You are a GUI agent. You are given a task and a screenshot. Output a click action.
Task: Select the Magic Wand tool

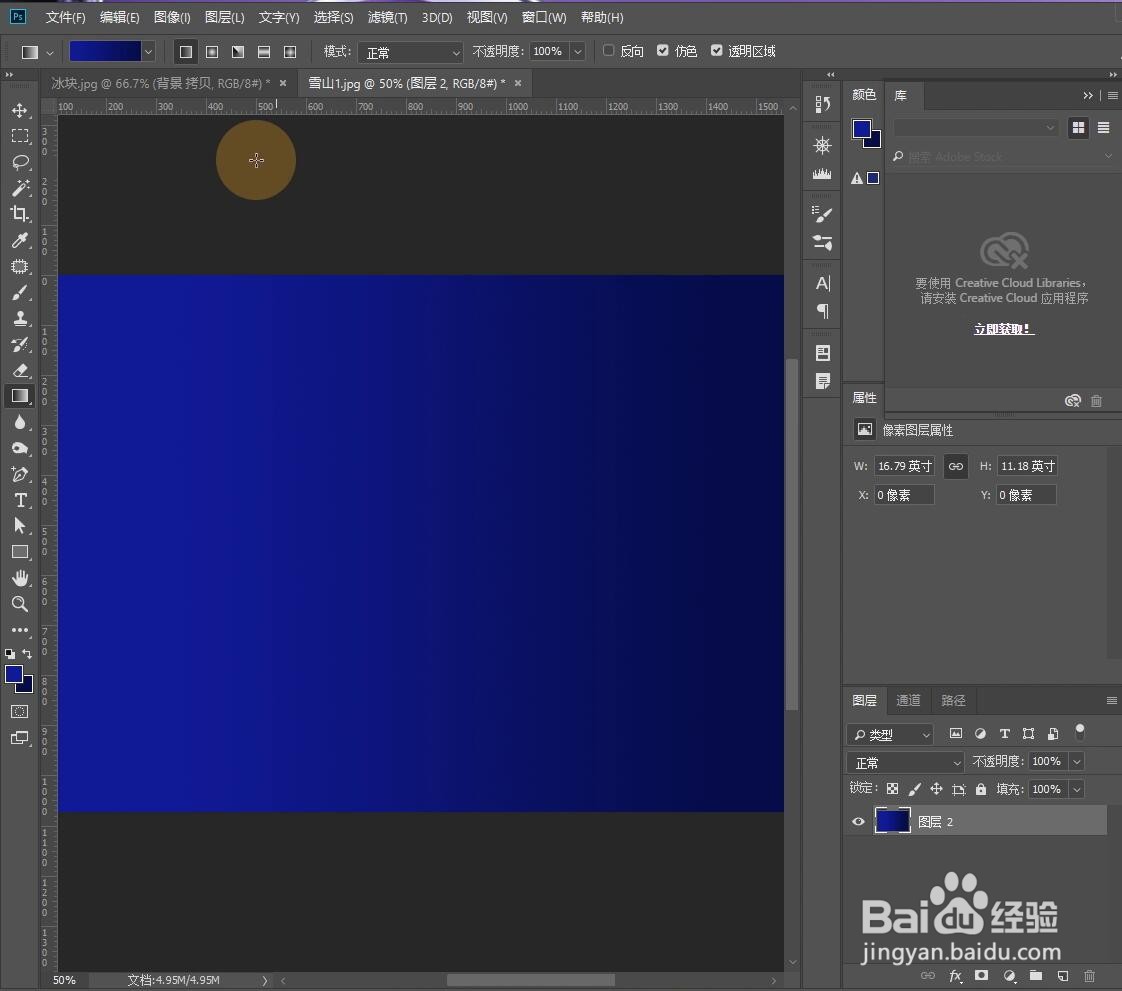coord(19,187)
